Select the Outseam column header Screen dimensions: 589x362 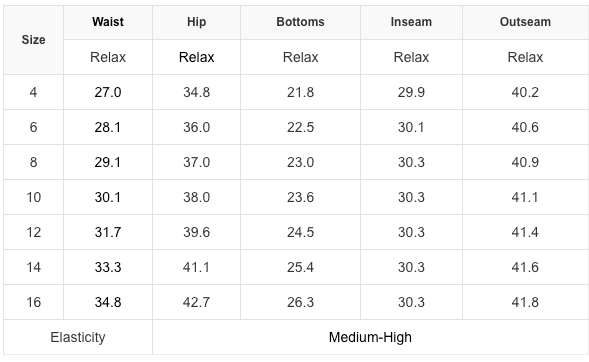point(525,22)
